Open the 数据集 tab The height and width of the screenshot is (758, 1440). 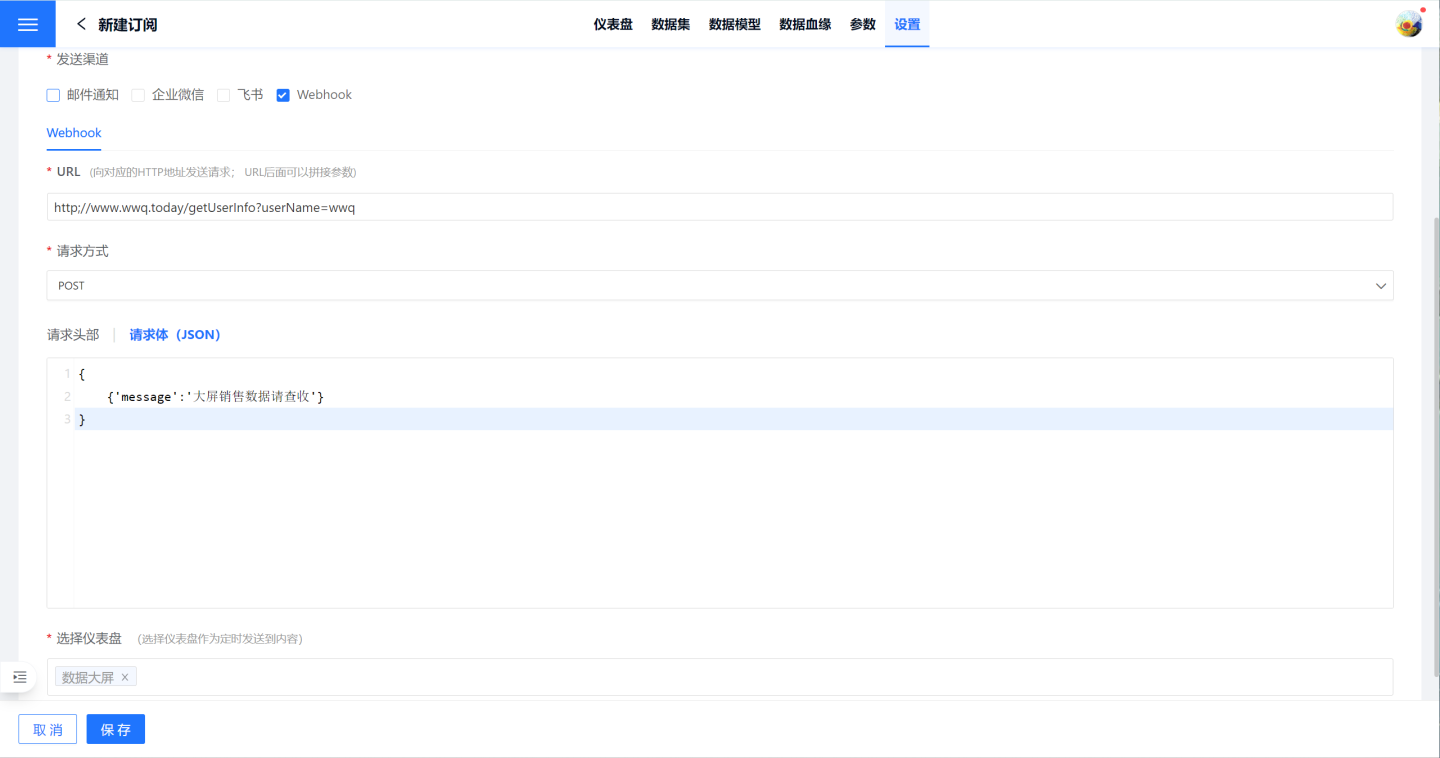coord(670,24)
